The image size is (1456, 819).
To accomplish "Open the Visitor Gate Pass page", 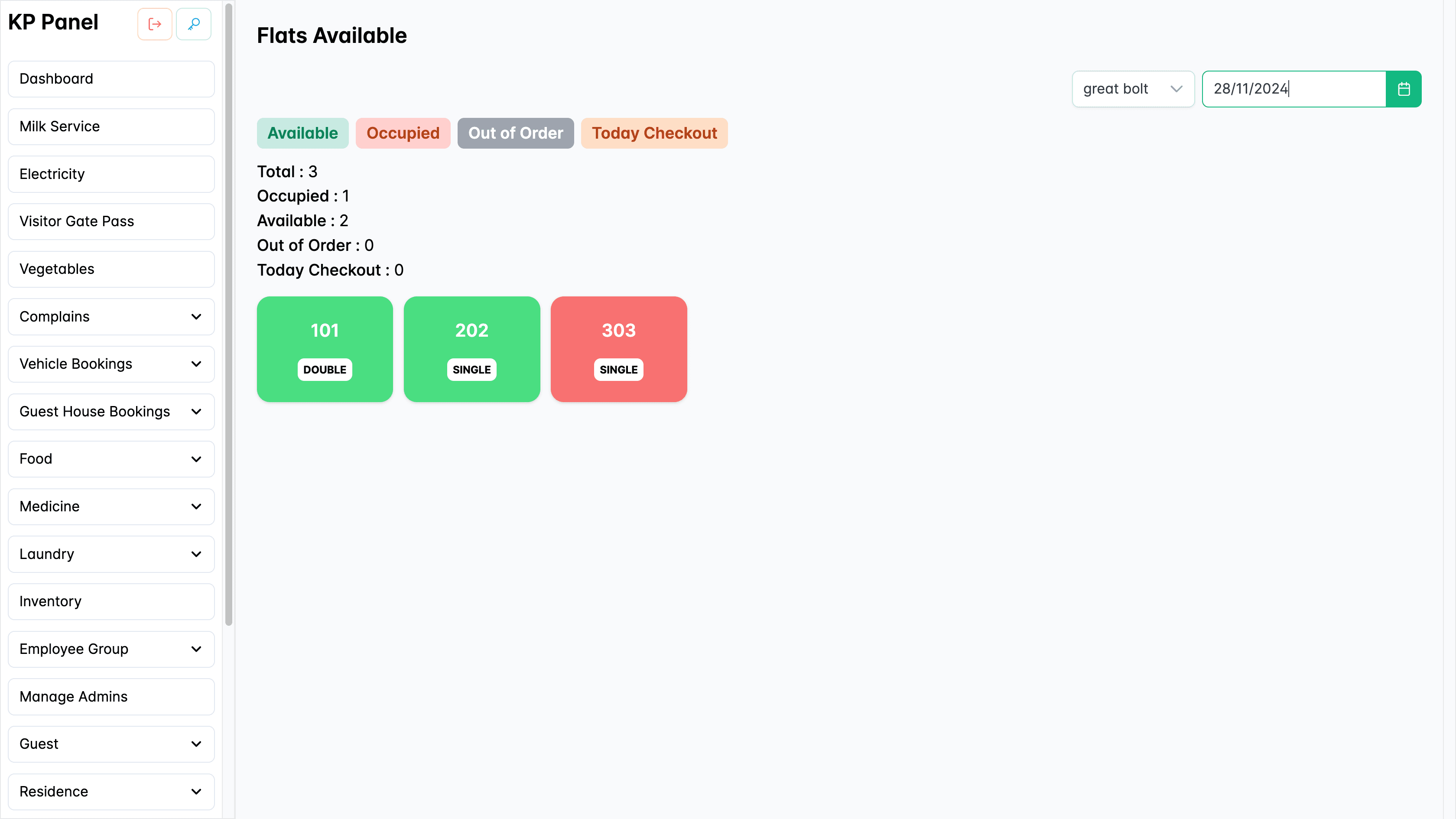I will [111, 221].
